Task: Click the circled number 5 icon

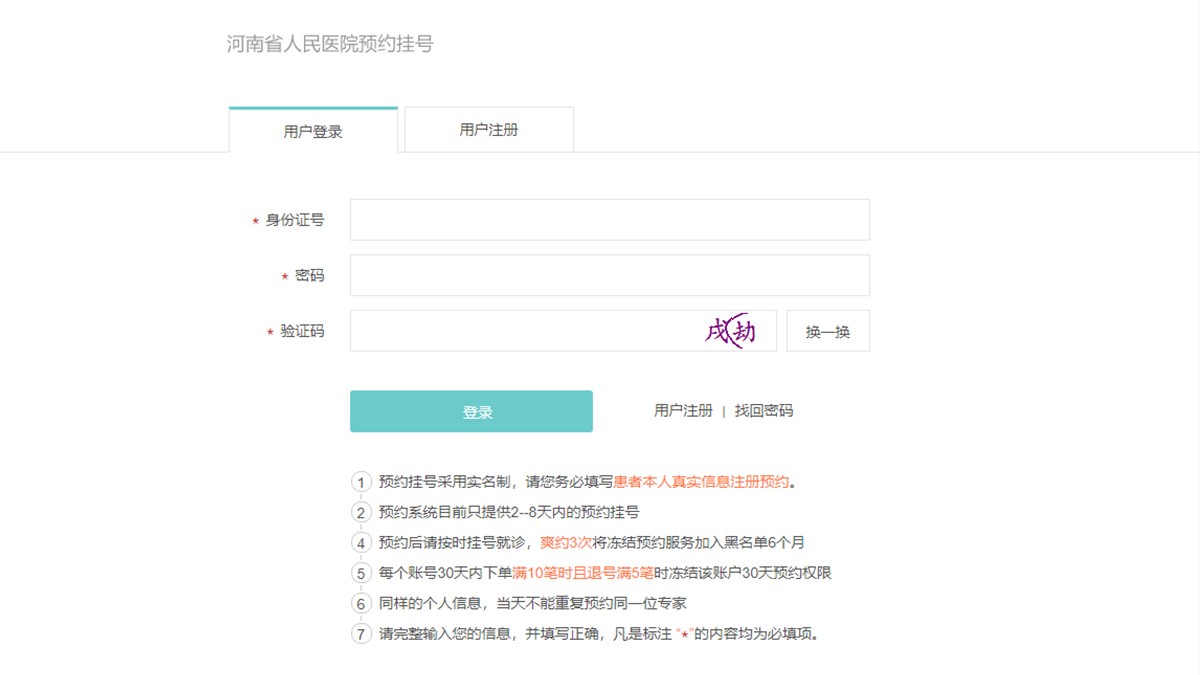Action: pyautogui.click(x=361, y=574)
